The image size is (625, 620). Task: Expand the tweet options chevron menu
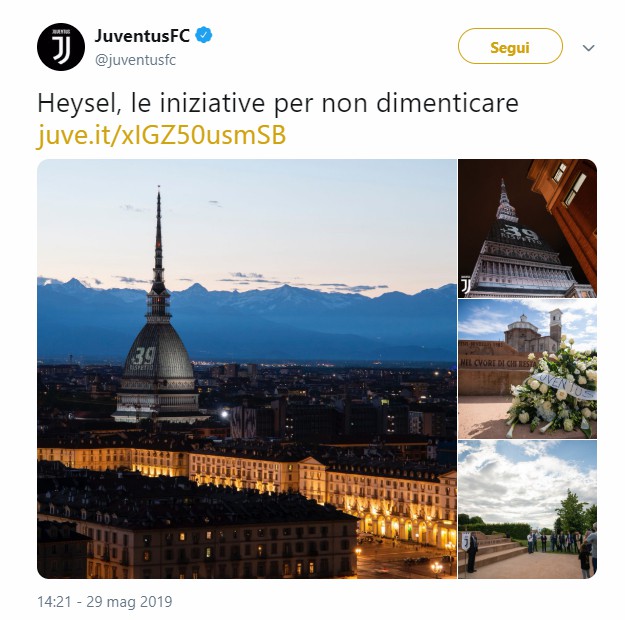(588, 48)
